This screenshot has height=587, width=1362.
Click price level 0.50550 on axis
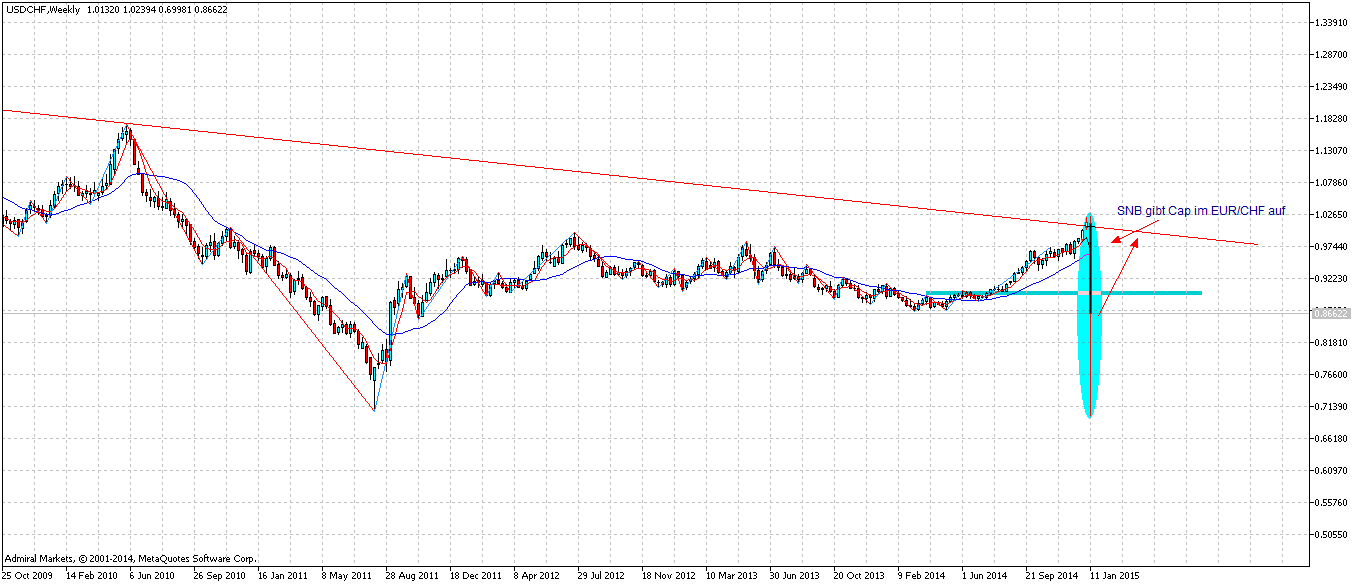pos(1329,534)
